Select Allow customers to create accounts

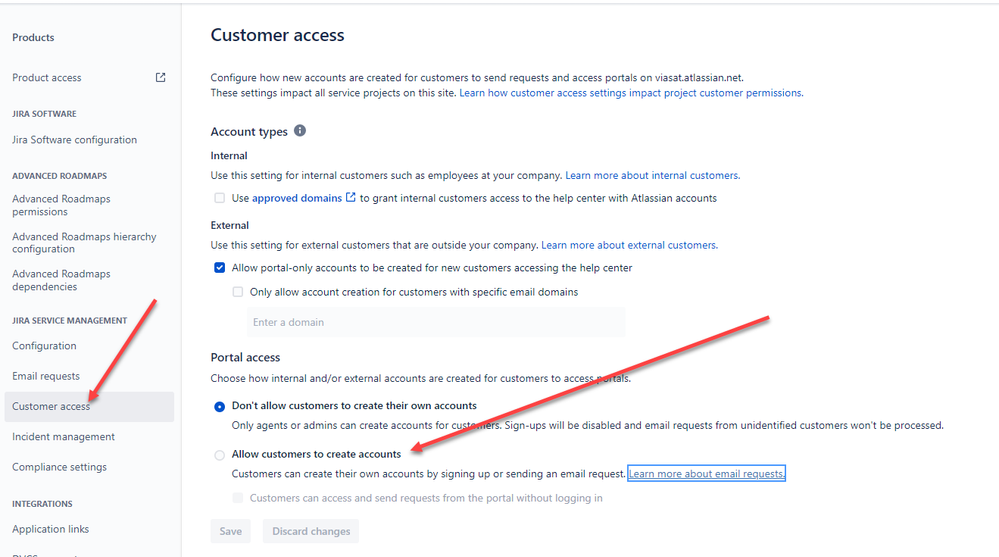(220, 455)
